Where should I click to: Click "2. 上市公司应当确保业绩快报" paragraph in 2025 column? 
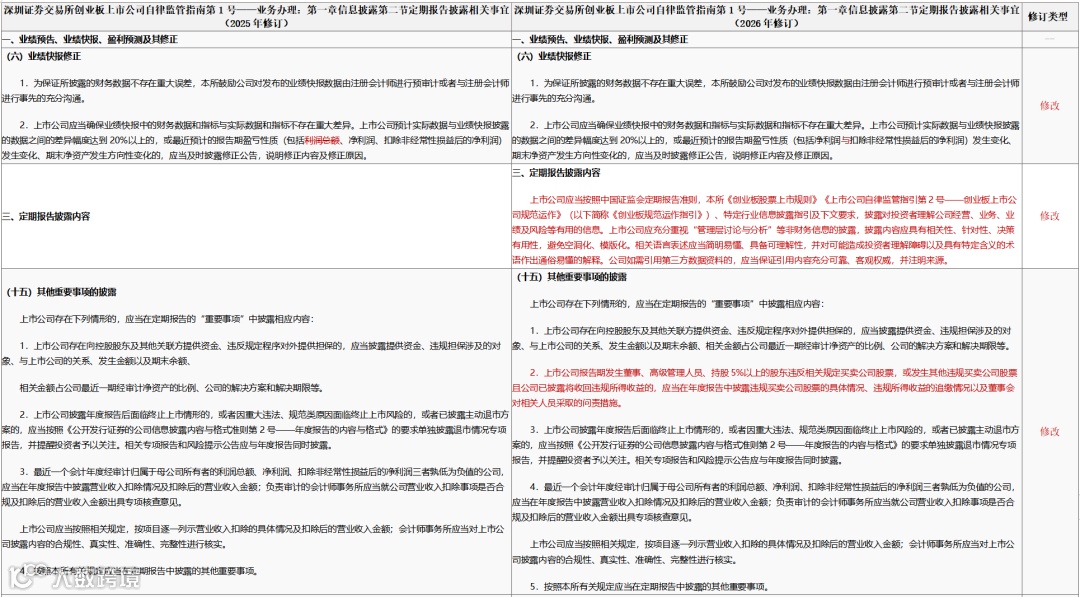tap(256, 140)
